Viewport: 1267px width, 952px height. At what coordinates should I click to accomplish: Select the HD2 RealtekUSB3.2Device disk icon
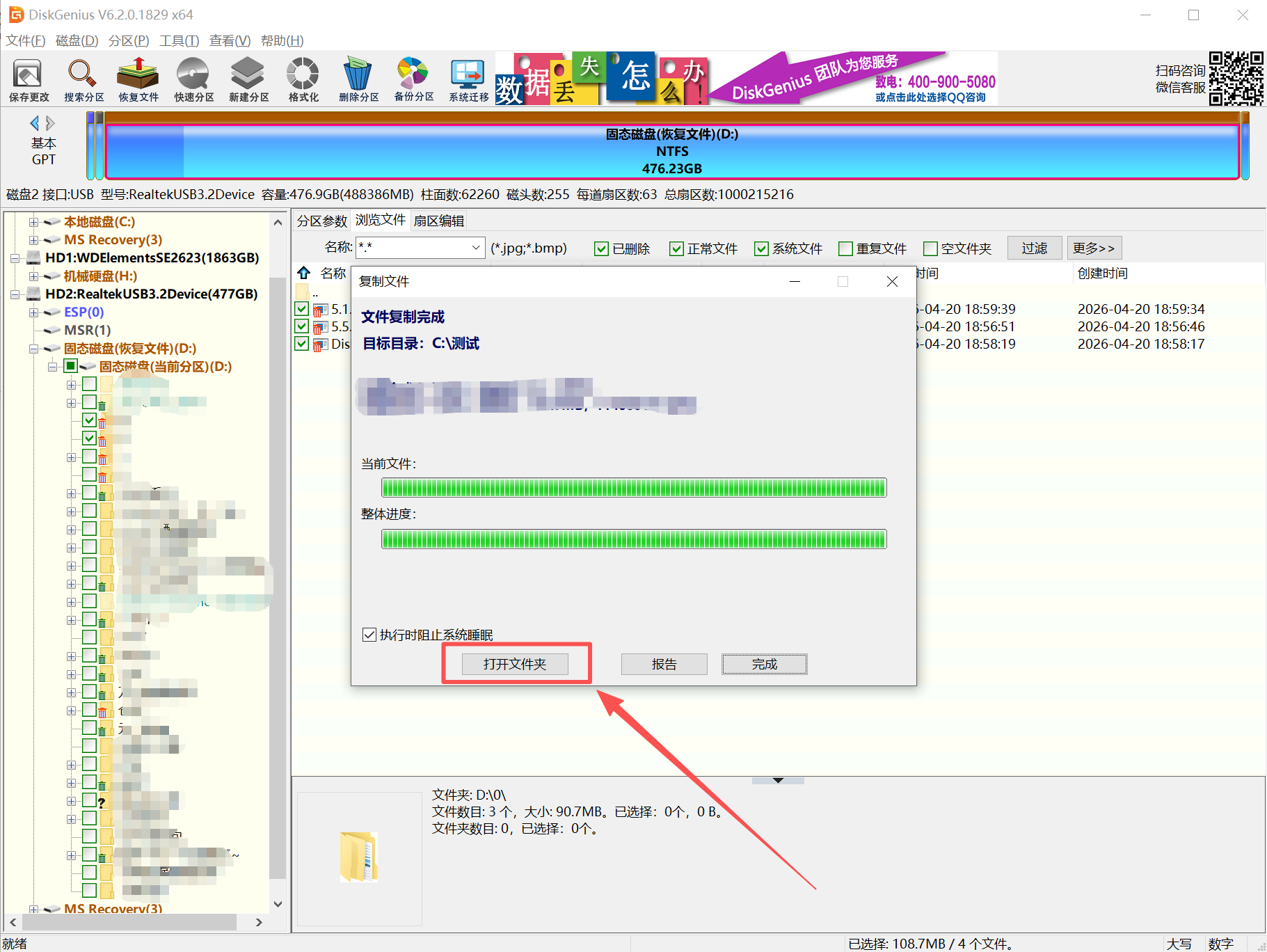[33, 294]
